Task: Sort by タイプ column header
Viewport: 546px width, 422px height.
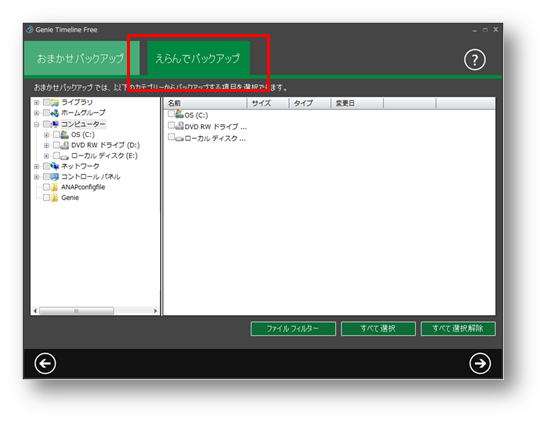Action: 310,103
